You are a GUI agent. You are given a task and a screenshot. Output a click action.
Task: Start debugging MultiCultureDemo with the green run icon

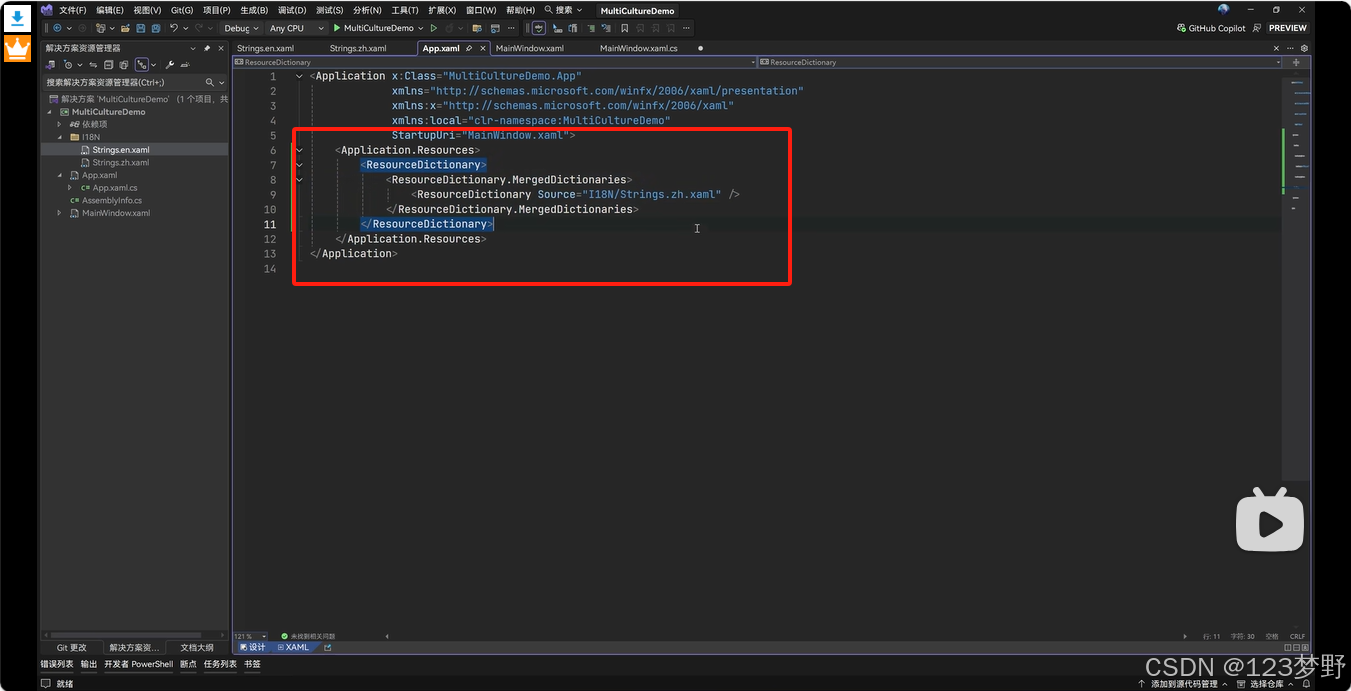click(337, 28)
